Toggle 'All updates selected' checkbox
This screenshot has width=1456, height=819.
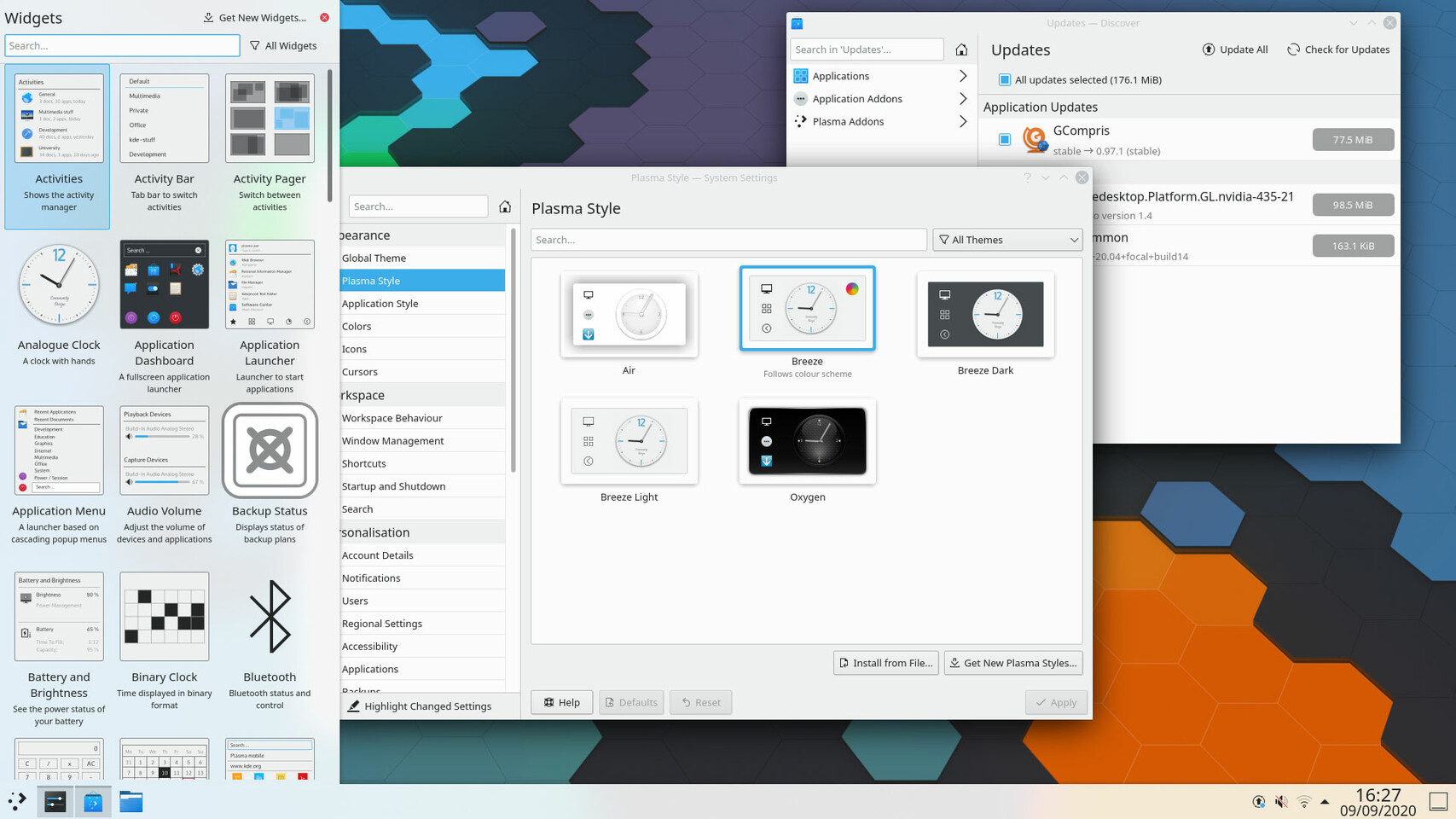tap(1005, 79)
